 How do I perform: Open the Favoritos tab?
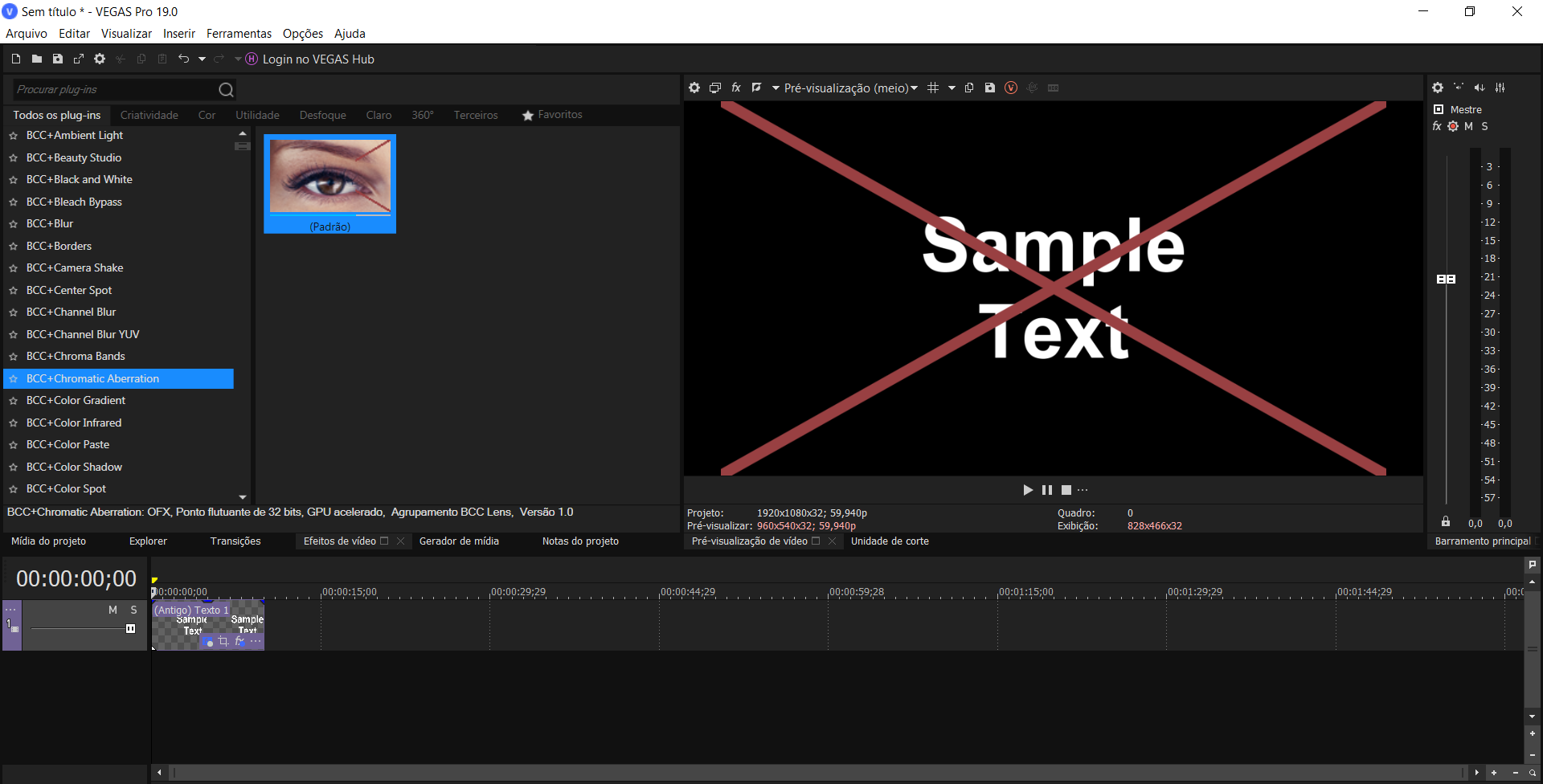coord(552,115)
